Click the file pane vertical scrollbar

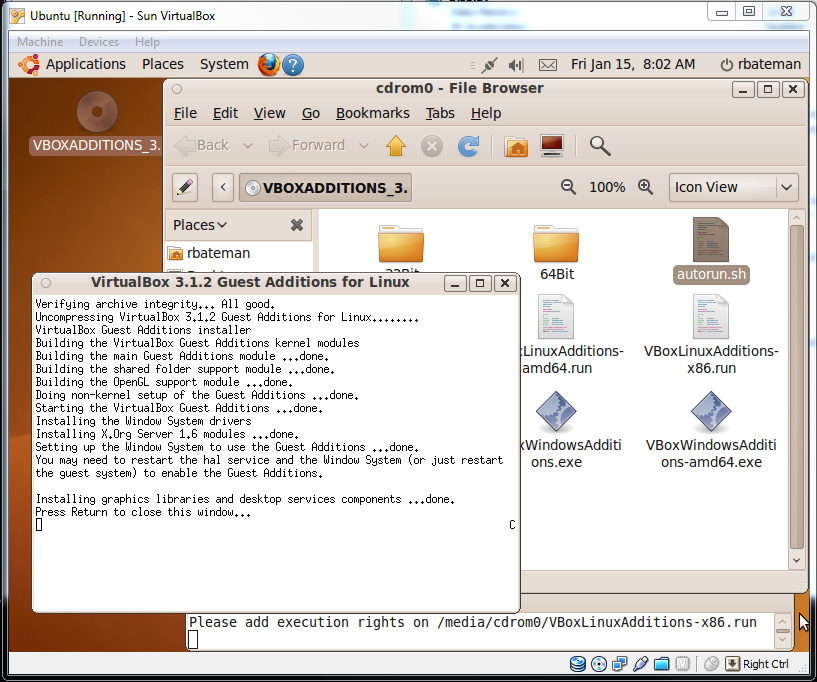tap(796, 387)
